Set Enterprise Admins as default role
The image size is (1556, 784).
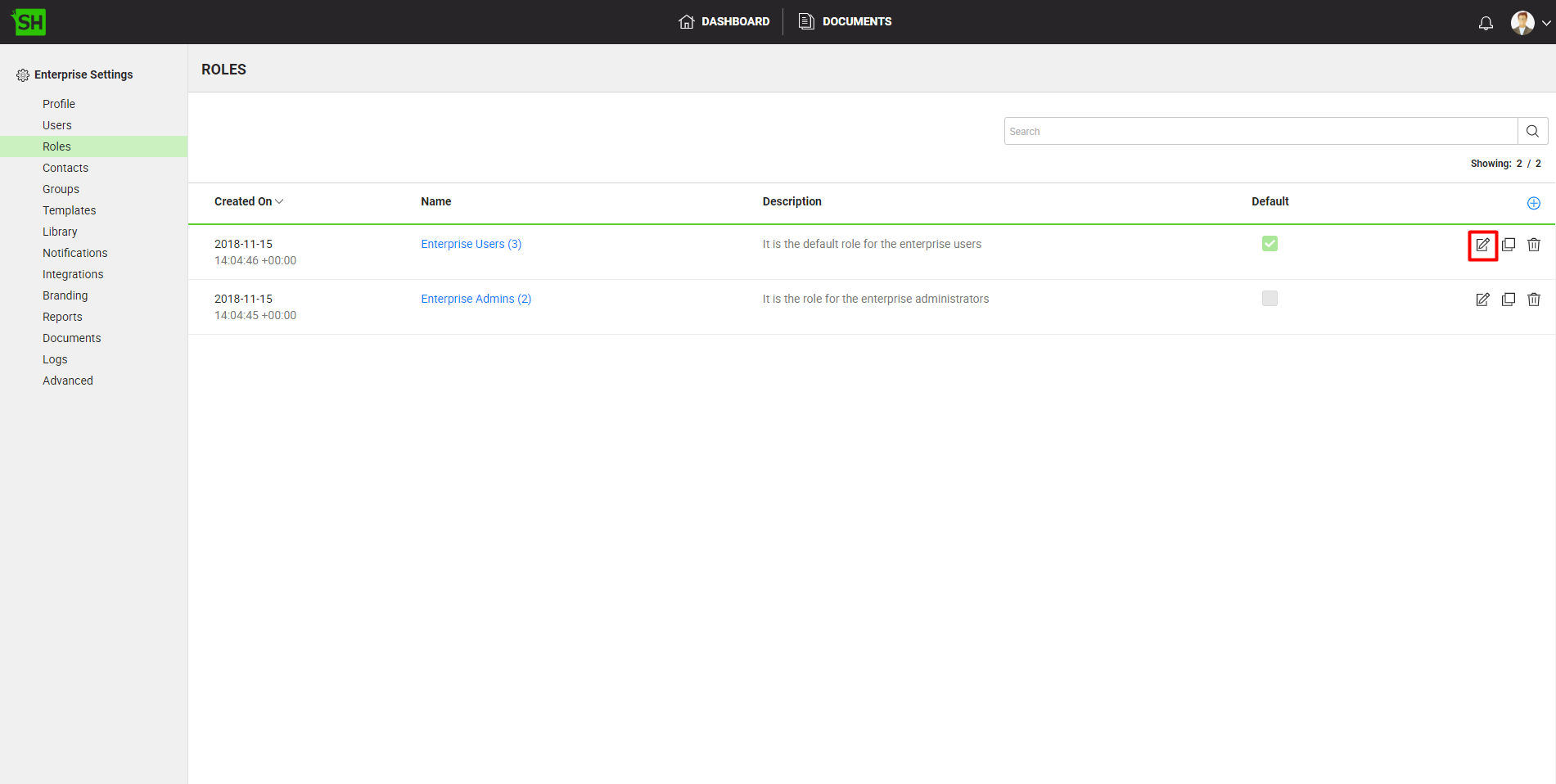click(1269, 299)
